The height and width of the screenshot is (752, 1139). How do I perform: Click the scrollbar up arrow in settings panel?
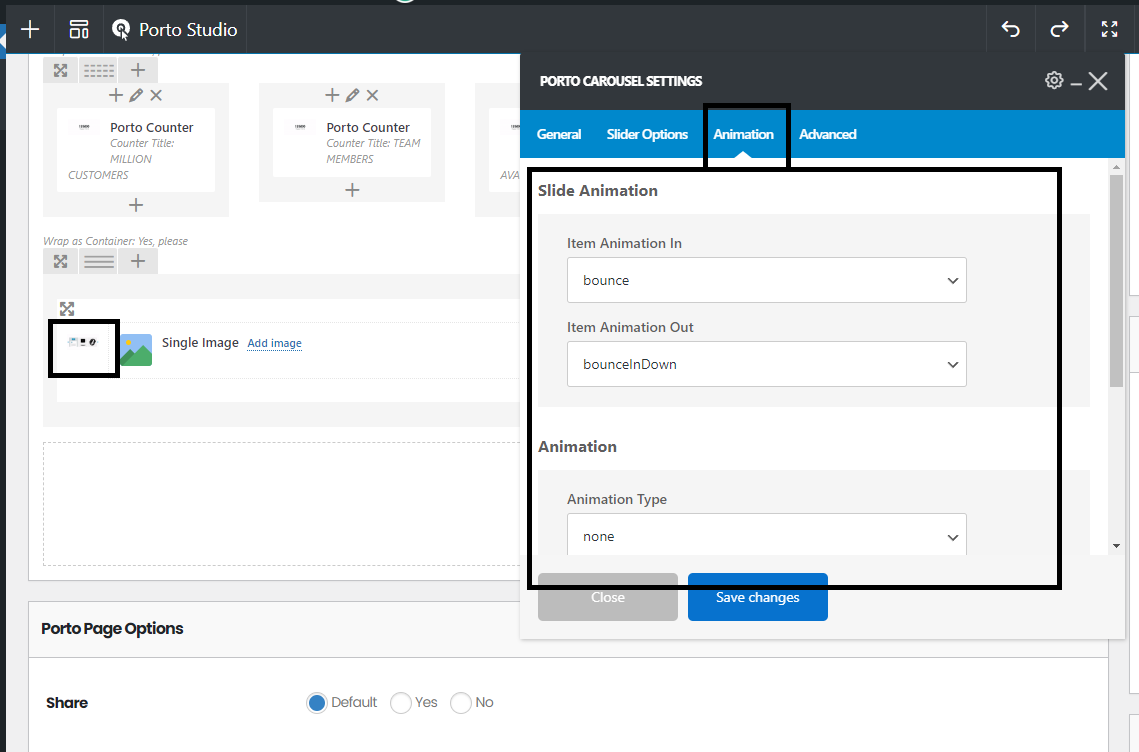click(1116, 167)
